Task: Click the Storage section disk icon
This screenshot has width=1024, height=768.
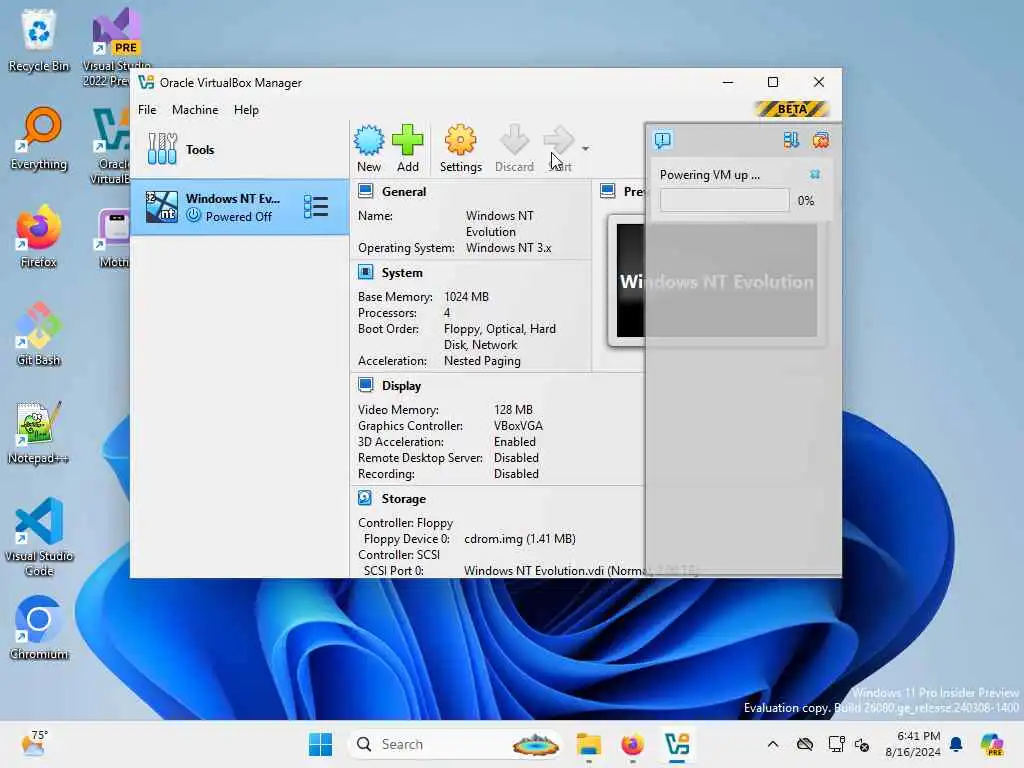Action: (x=366, y=498)
